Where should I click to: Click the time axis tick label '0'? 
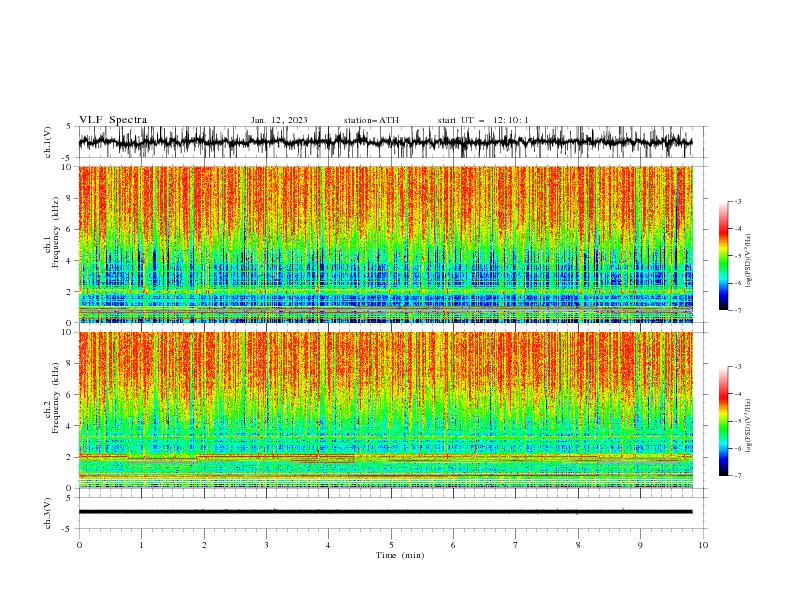click(x=79, y=545)
